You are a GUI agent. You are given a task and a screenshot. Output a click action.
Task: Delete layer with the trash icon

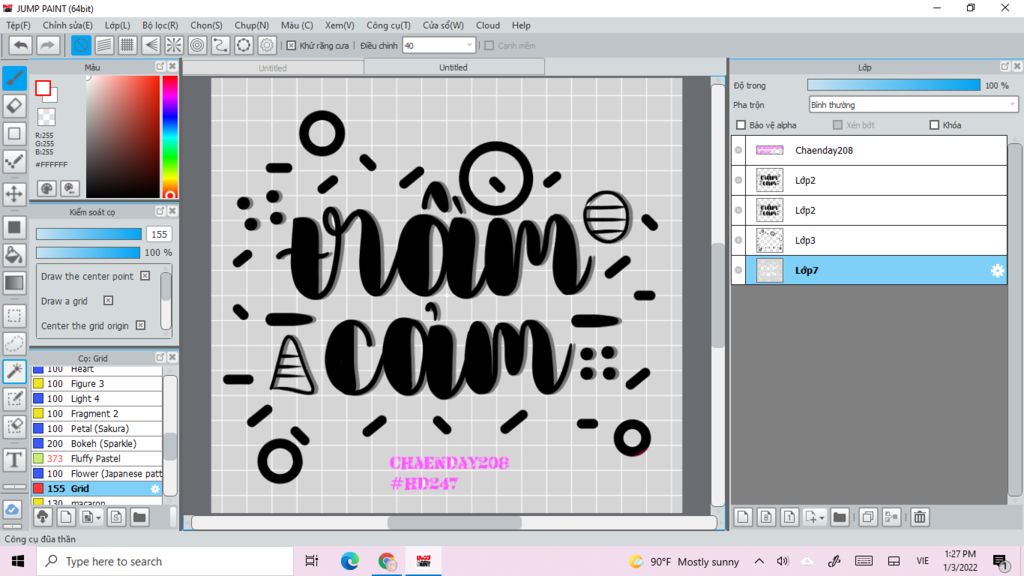pos(920,517)
